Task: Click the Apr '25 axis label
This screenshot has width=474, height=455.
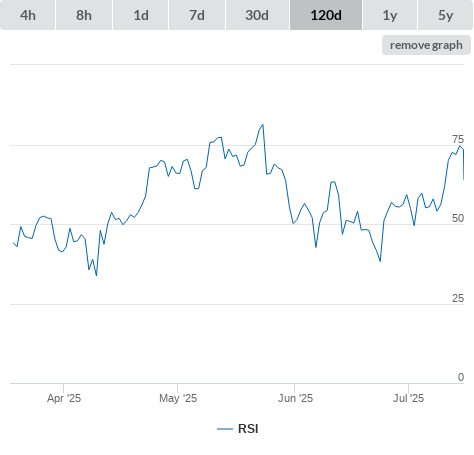Action: (x=64, y=398)
